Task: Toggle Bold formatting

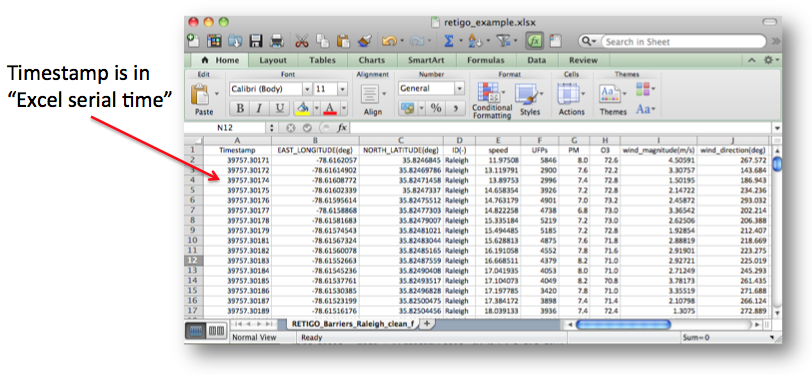Action: coord(240,108)
